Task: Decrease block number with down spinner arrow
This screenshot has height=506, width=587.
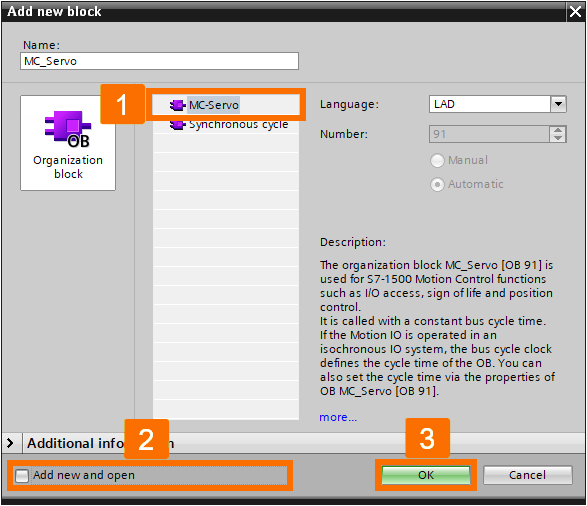Action: 558,138
